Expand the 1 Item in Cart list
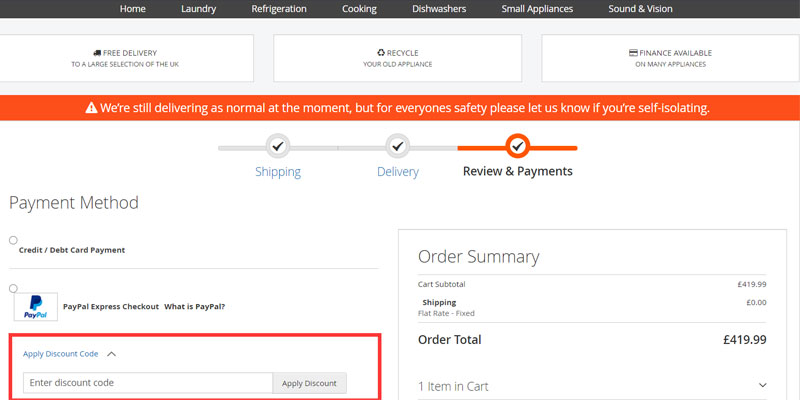Viewport: 800px width, 400px height. point(762,386)
